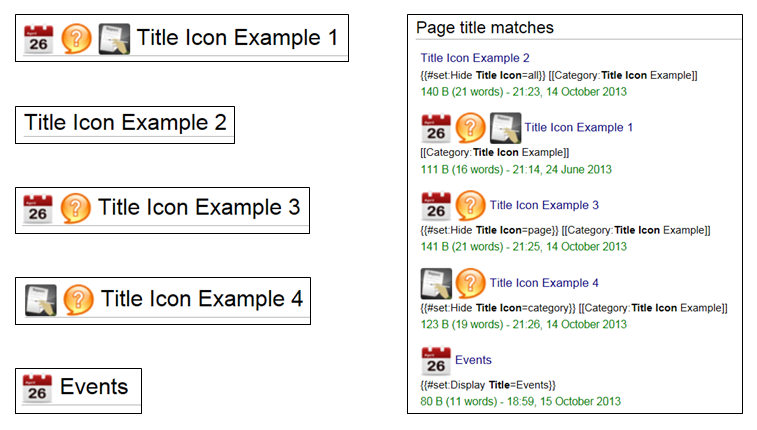This screenshot has width=757, height=430.
Task: Click the Title Icon Example 2 page heading
Action: [125, 123]
